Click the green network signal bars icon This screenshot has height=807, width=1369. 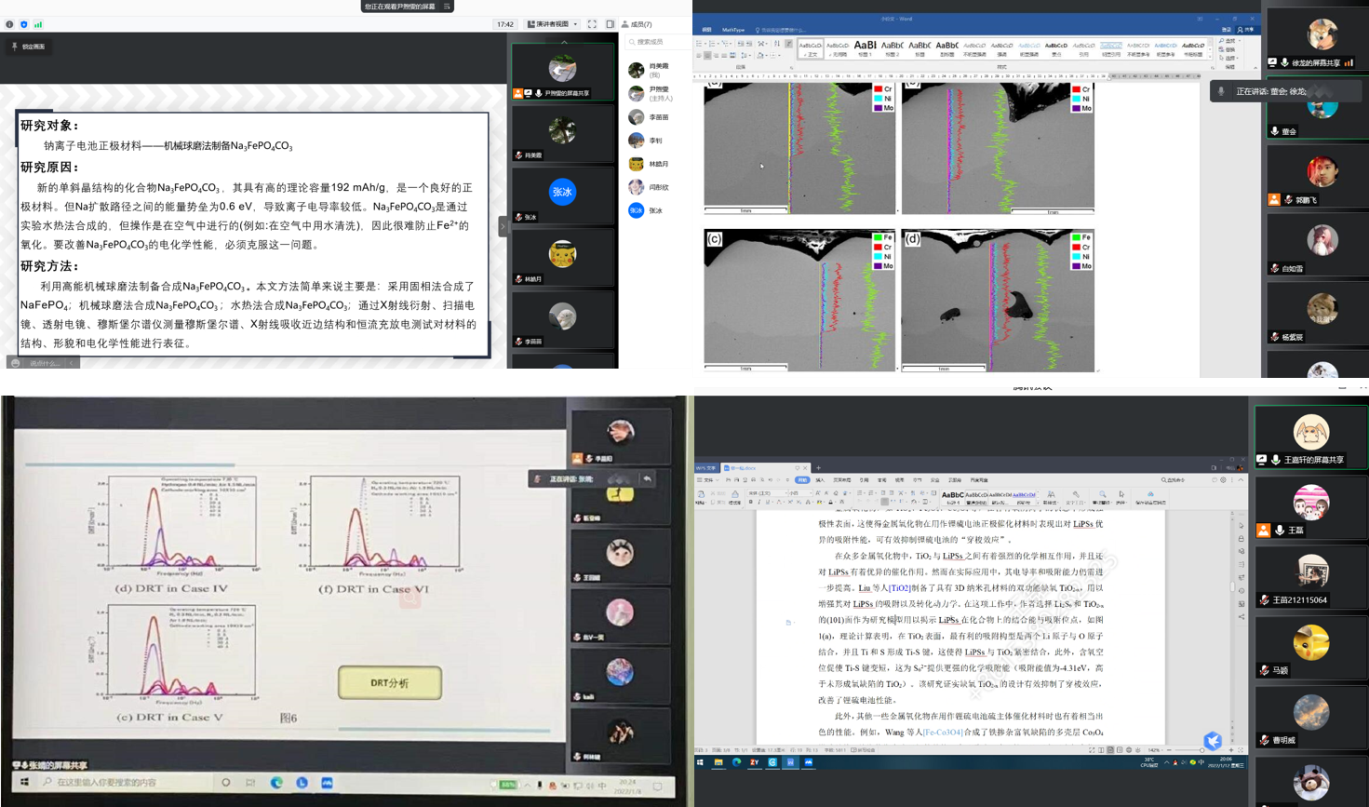click(38, 23)
